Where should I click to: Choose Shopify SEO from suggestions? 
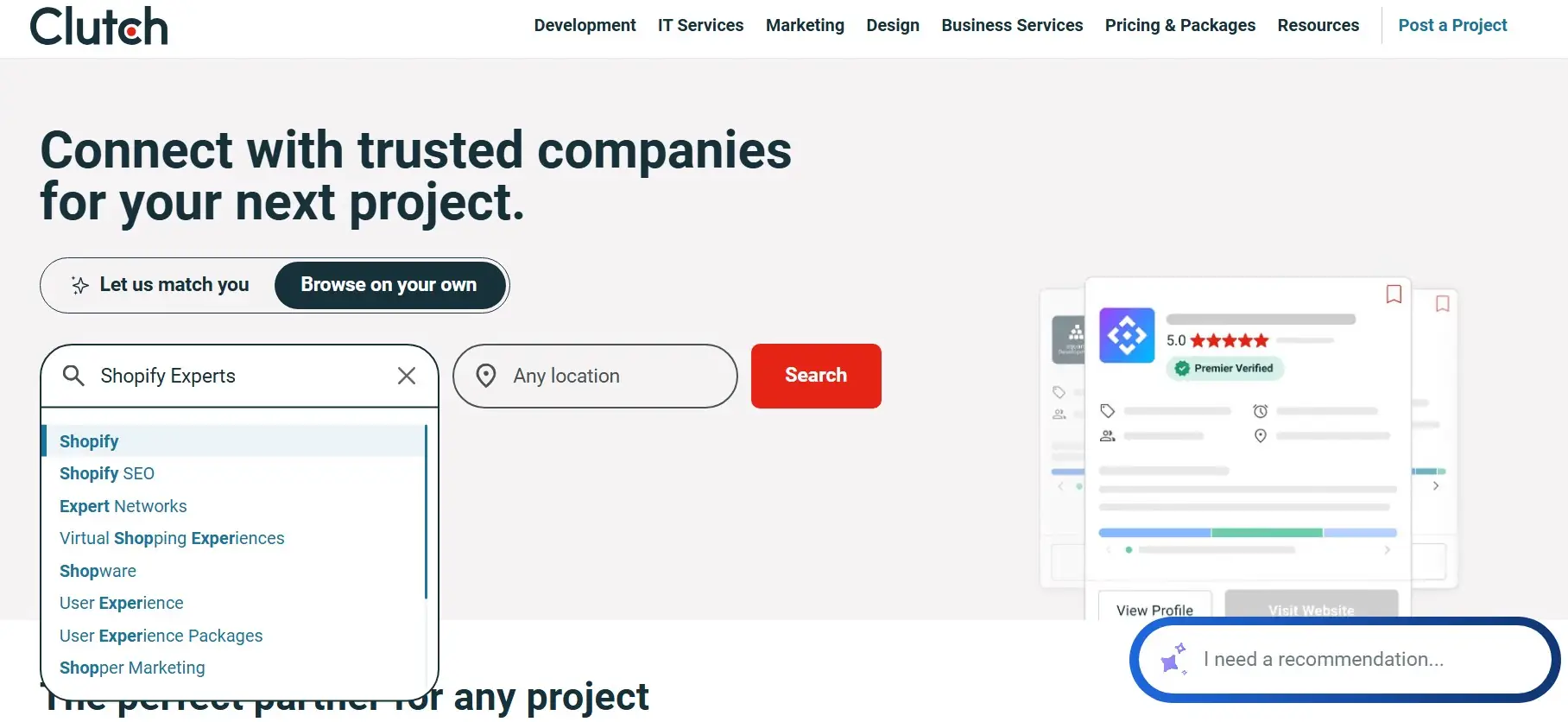click(107, 473)
